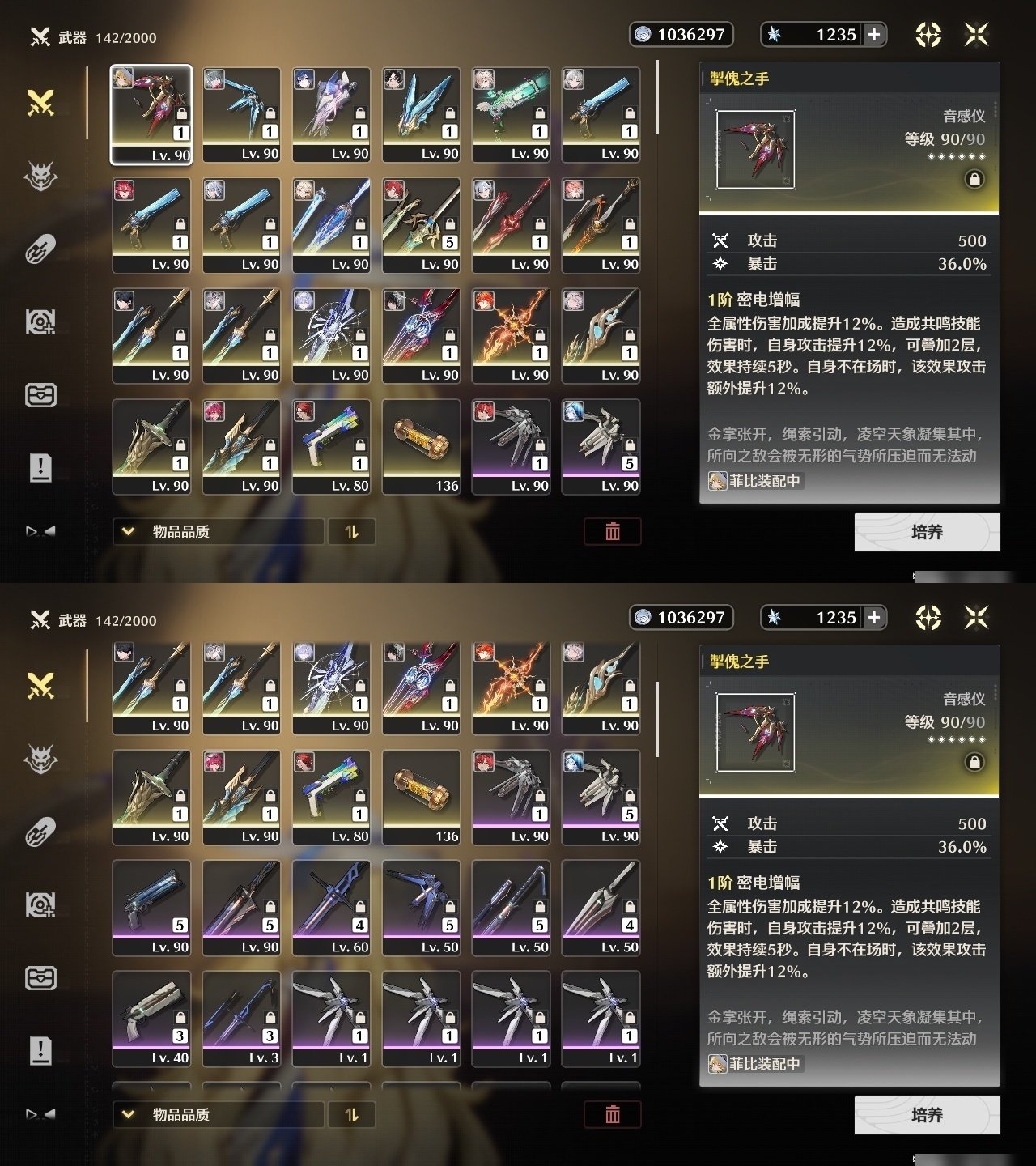1036x1166 pixels.
Task: Open the treasure-chest materials tab in upper sidebar
Action: 40,394
